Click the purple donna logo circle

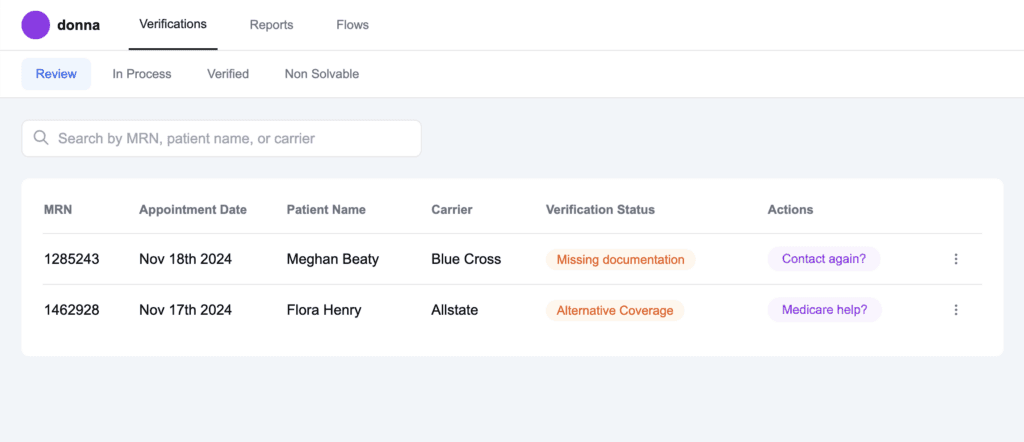click(36, 25)
